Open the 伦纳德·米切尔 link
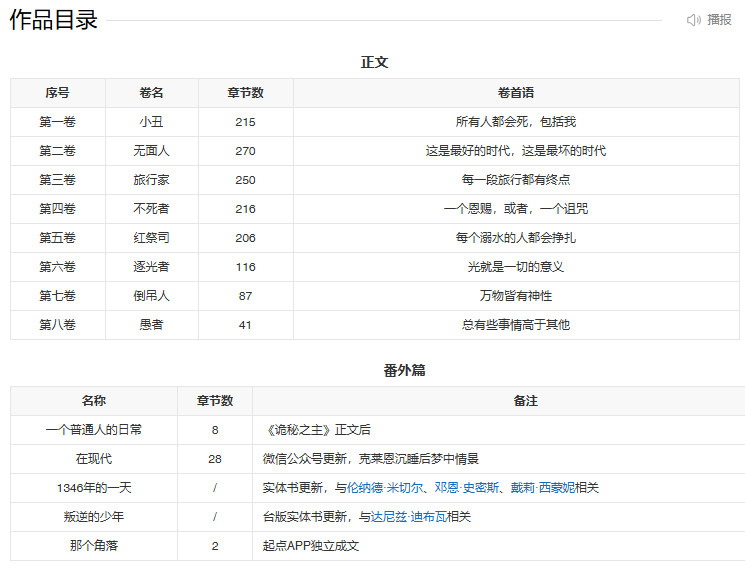This screenshot has width=745, height=566. 384,488
